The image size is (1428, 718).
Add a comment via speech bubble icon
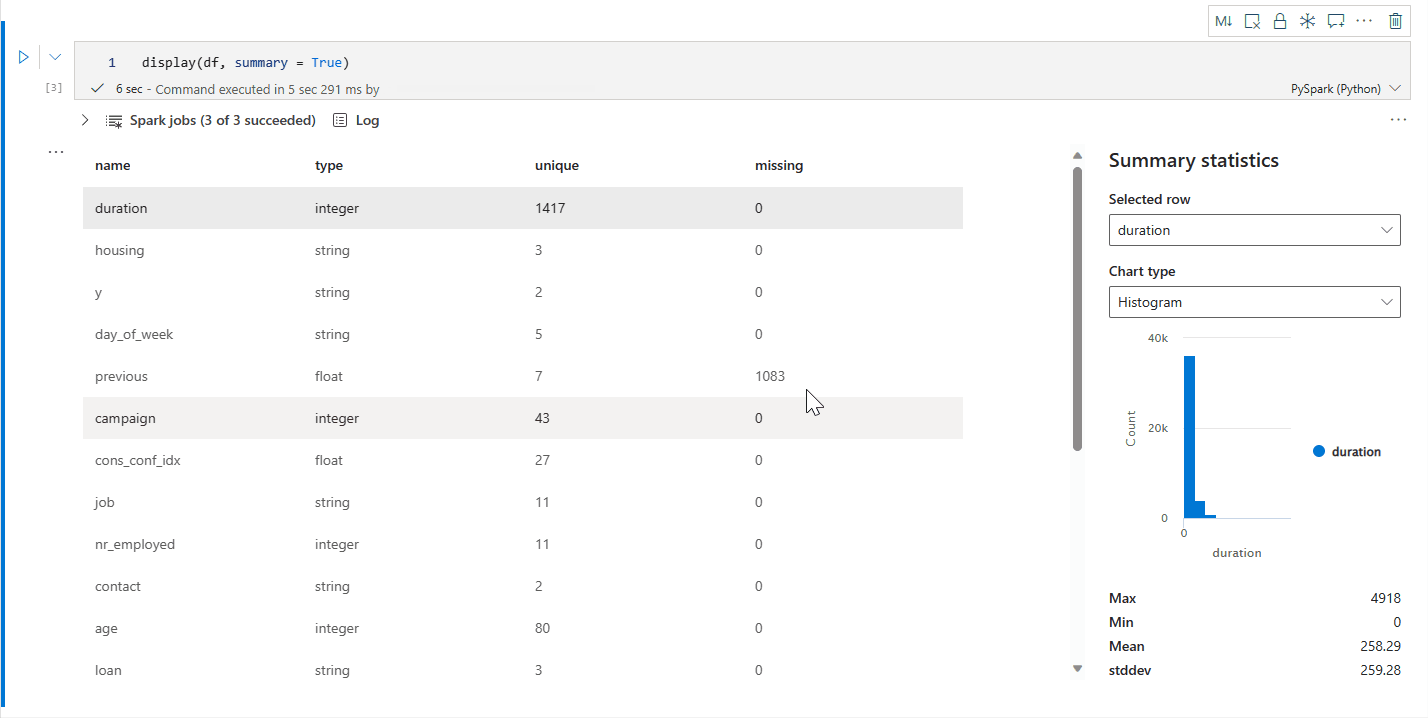click(1336, 21)
